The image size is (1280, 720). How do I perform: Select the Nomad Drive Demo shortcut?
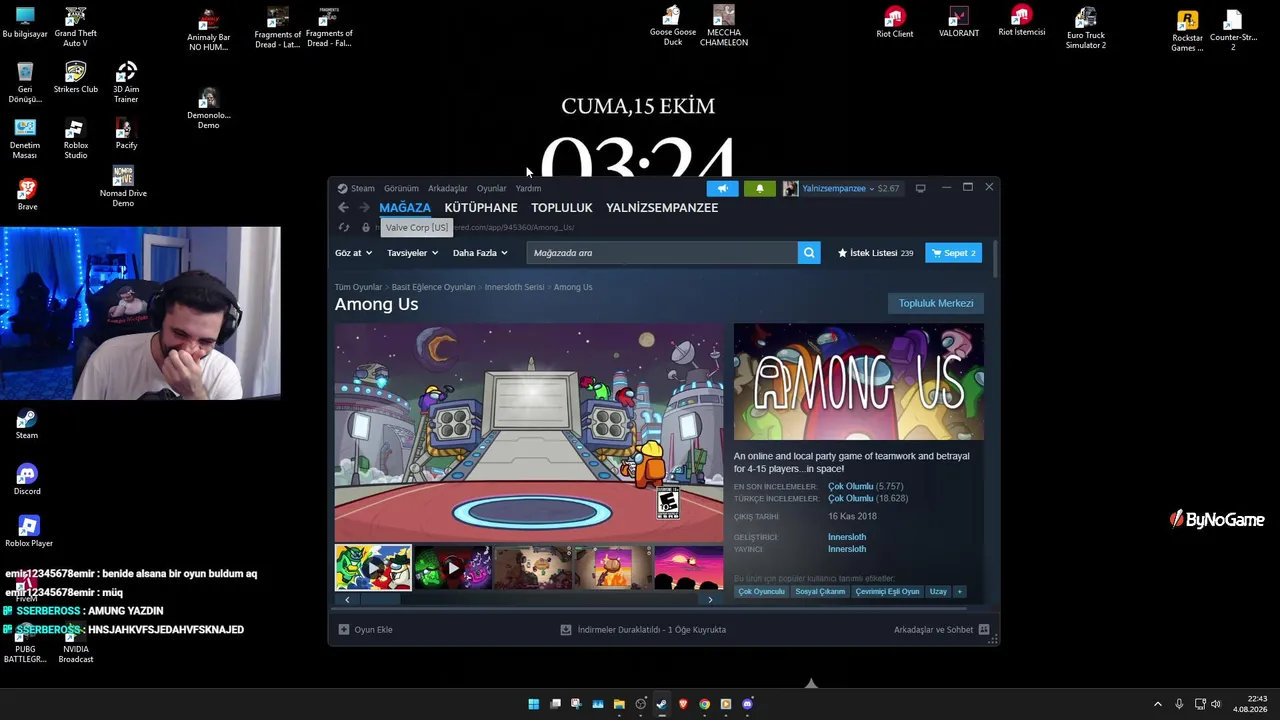tap(123, 187)
